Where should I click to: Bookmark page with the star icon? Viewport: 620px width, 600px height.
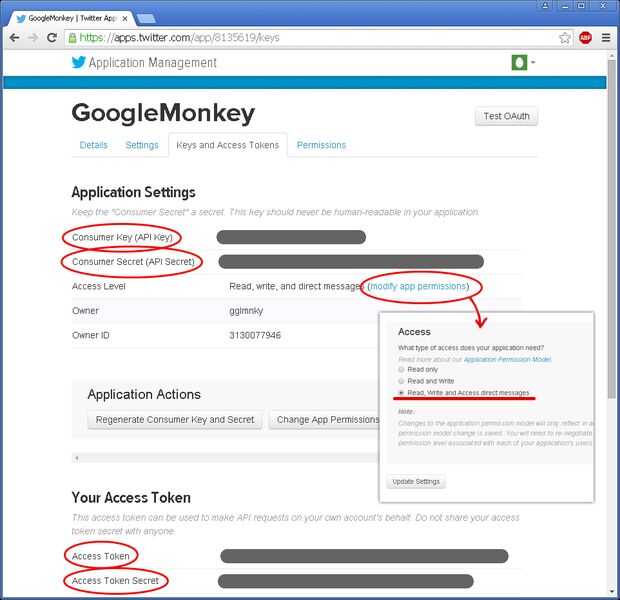point(564,38)
